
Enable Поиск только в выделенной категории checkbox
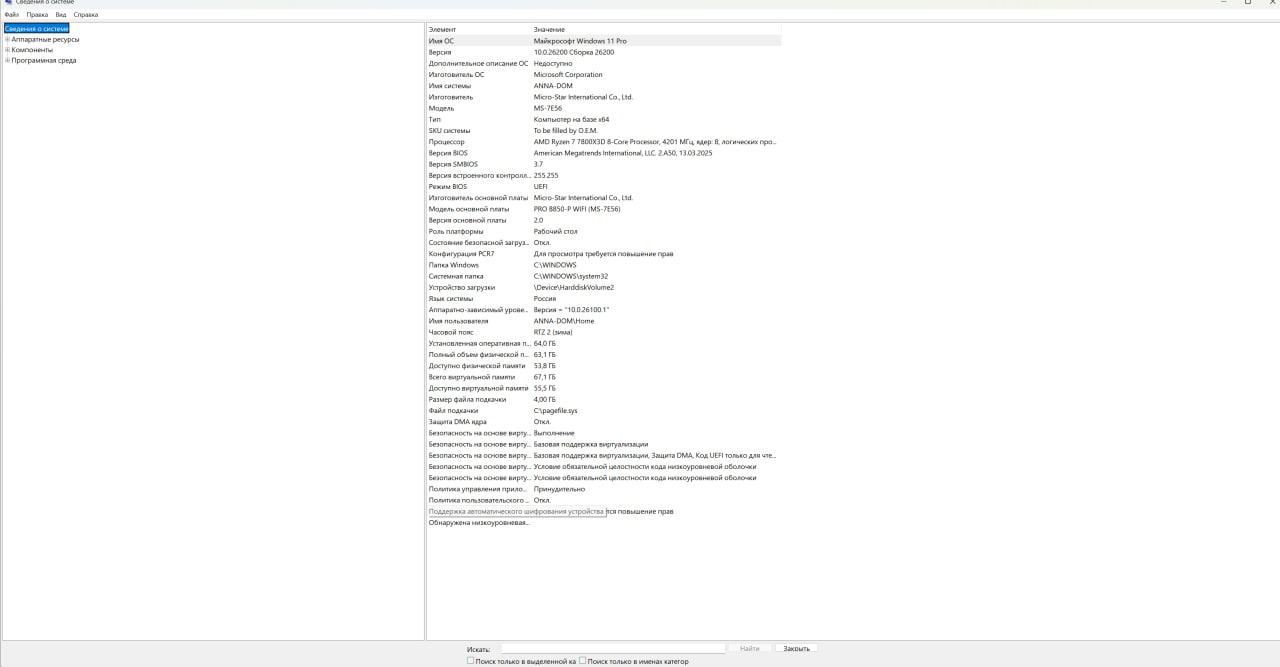tap(471, 661)
